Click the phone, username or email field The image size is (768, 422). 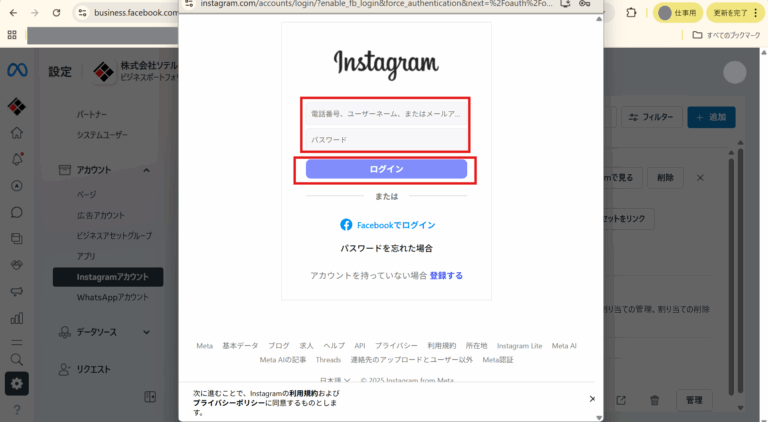click(x=386, y=114)
